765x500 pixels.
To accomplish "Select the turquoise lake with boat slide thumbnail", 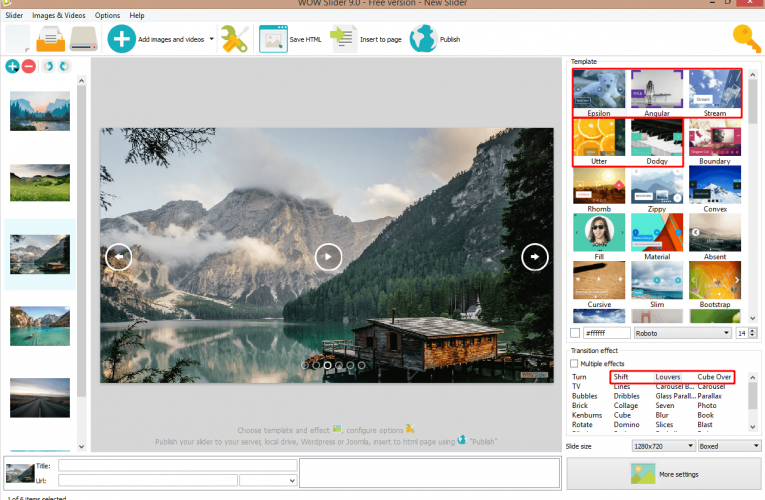I will (40, 326).
